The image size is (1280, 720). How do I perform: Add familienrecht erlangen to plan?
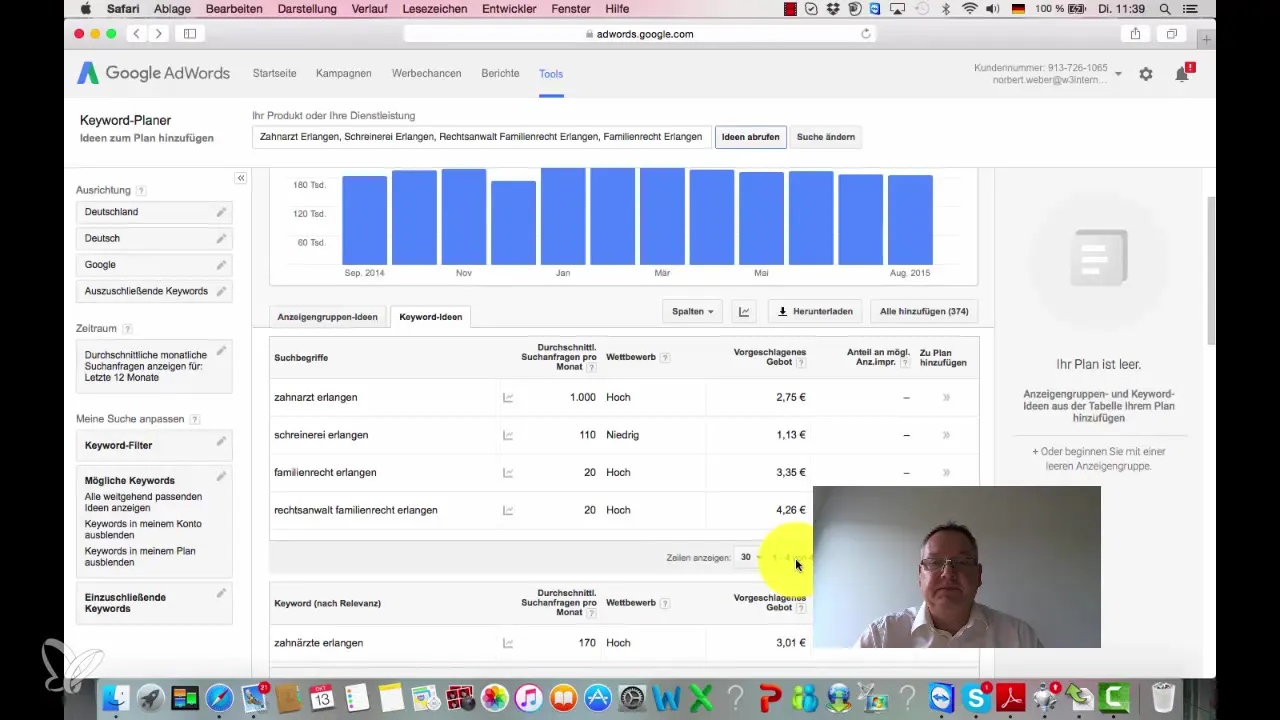tap(946, 473)
